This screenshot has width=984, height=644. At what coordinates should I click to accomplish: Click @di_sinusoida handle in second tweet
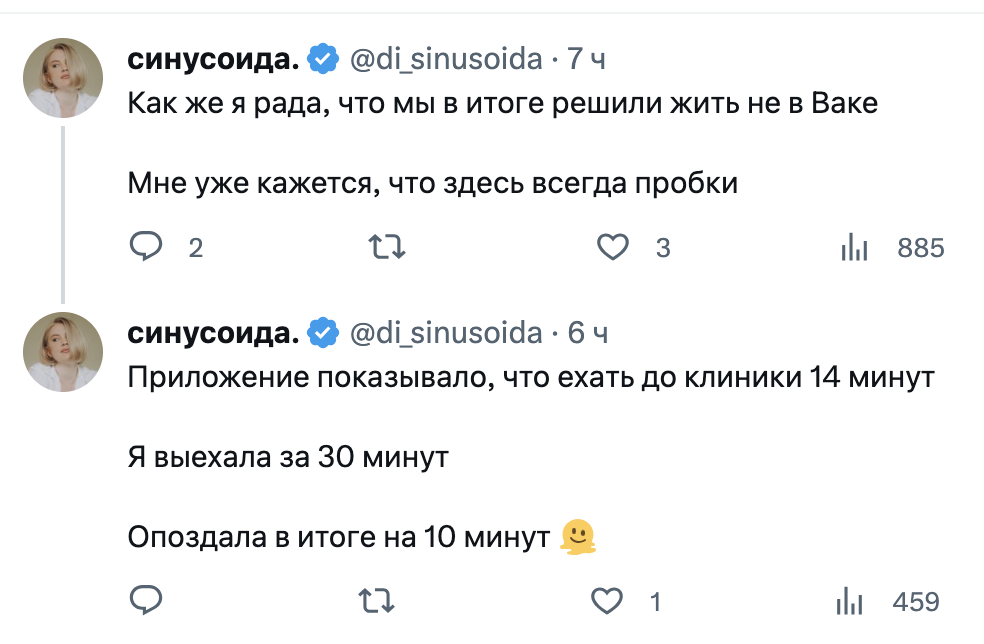(x=444, y=333)
